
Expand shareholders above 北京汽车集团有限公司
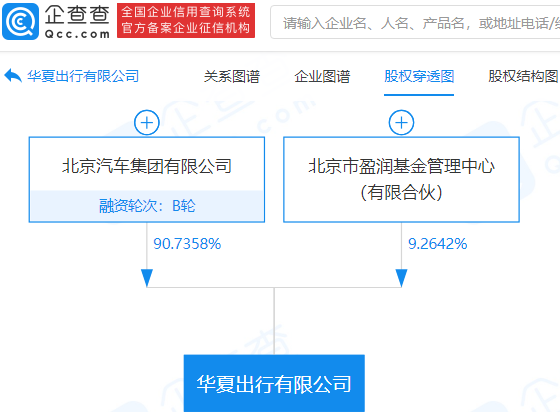(x=147, y=122)
